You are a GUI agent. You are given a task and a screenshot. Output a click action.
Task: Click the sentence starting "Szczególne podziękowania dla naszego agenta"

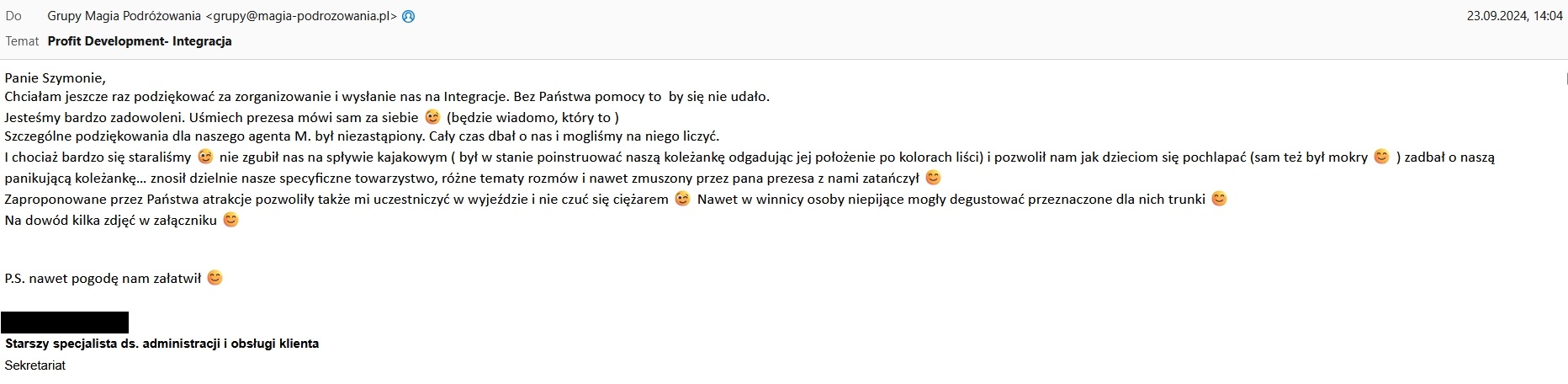[362, 136]
